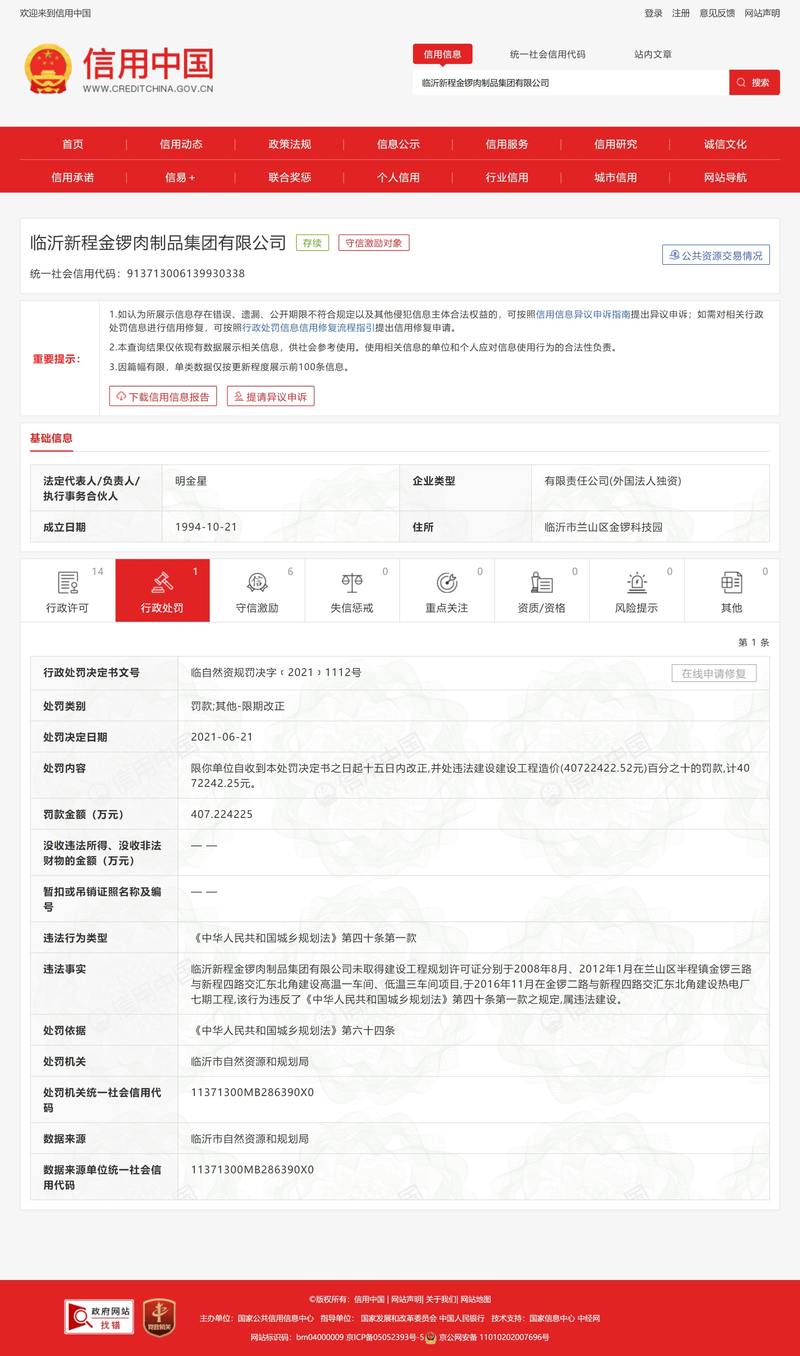The width and height of the screenshot is (800, 1356).
Task: Click the legal representative name 明金星
Action: [190, 481]
